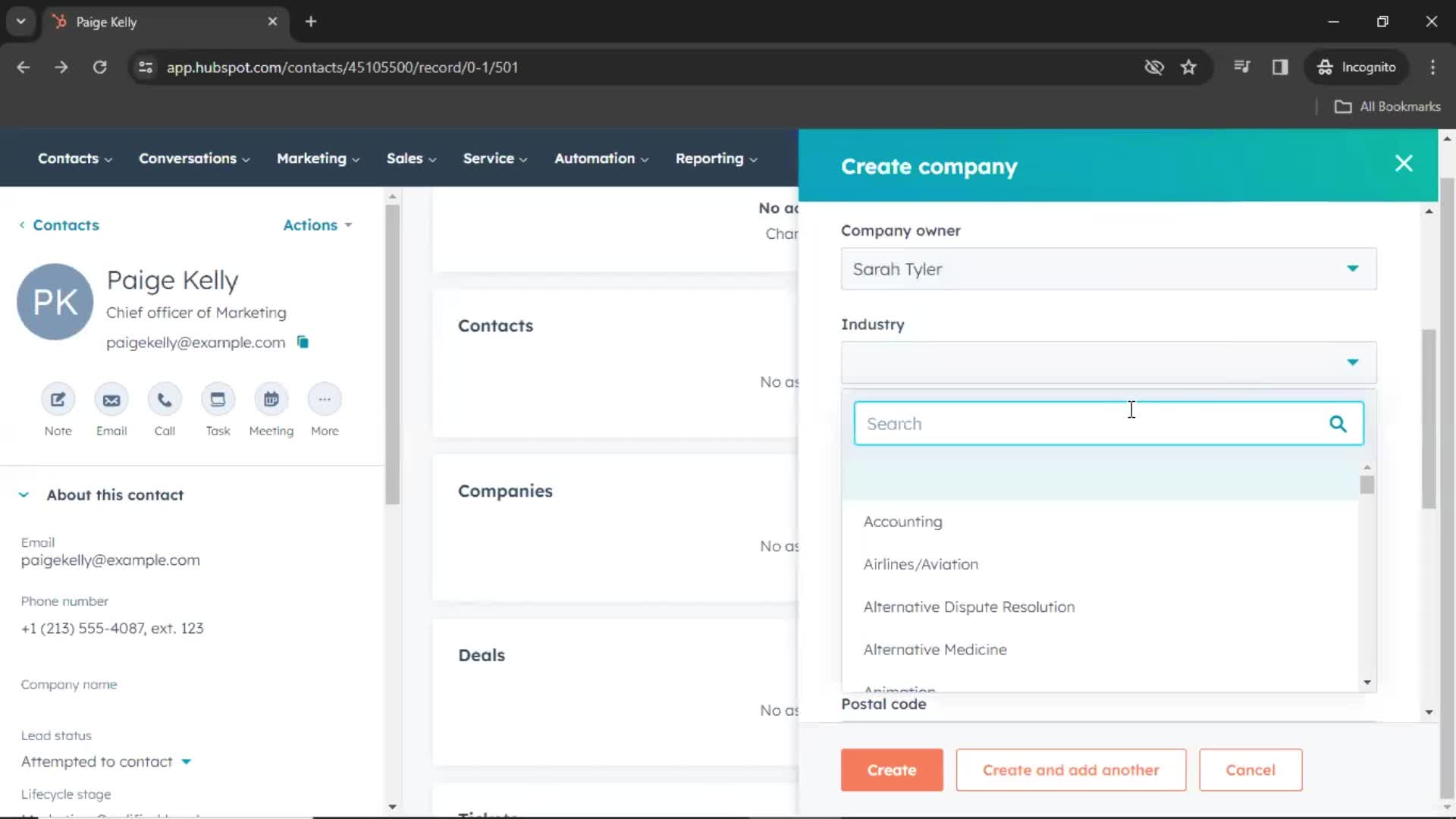
Task: Select the More actions icon
Action: [x=324, y=400]
